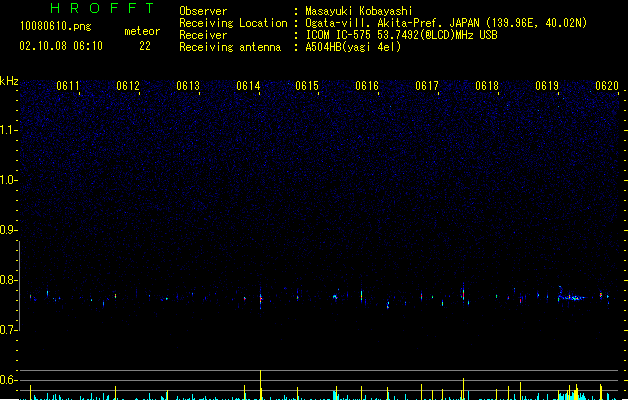Click the 0.6 kHz axis label
The height and width of the screenshot is (400, 629).
pos(9,380)
